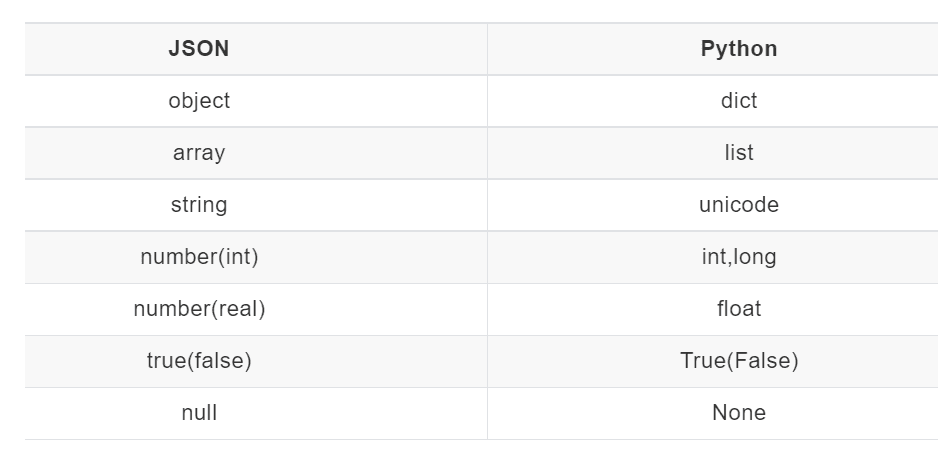This screenshot has height=454, width=938.
Task: Click the 'list' table cell
Action: [739, 153]
